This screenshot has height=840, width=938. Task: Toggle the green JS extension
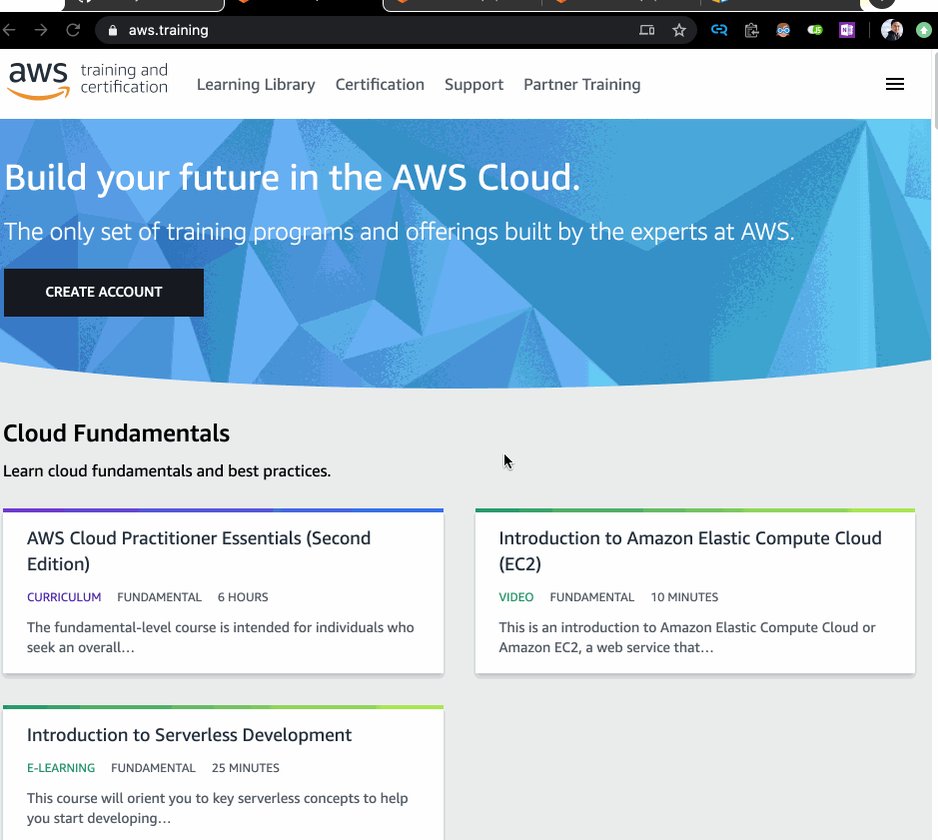[x=815, y=30]
